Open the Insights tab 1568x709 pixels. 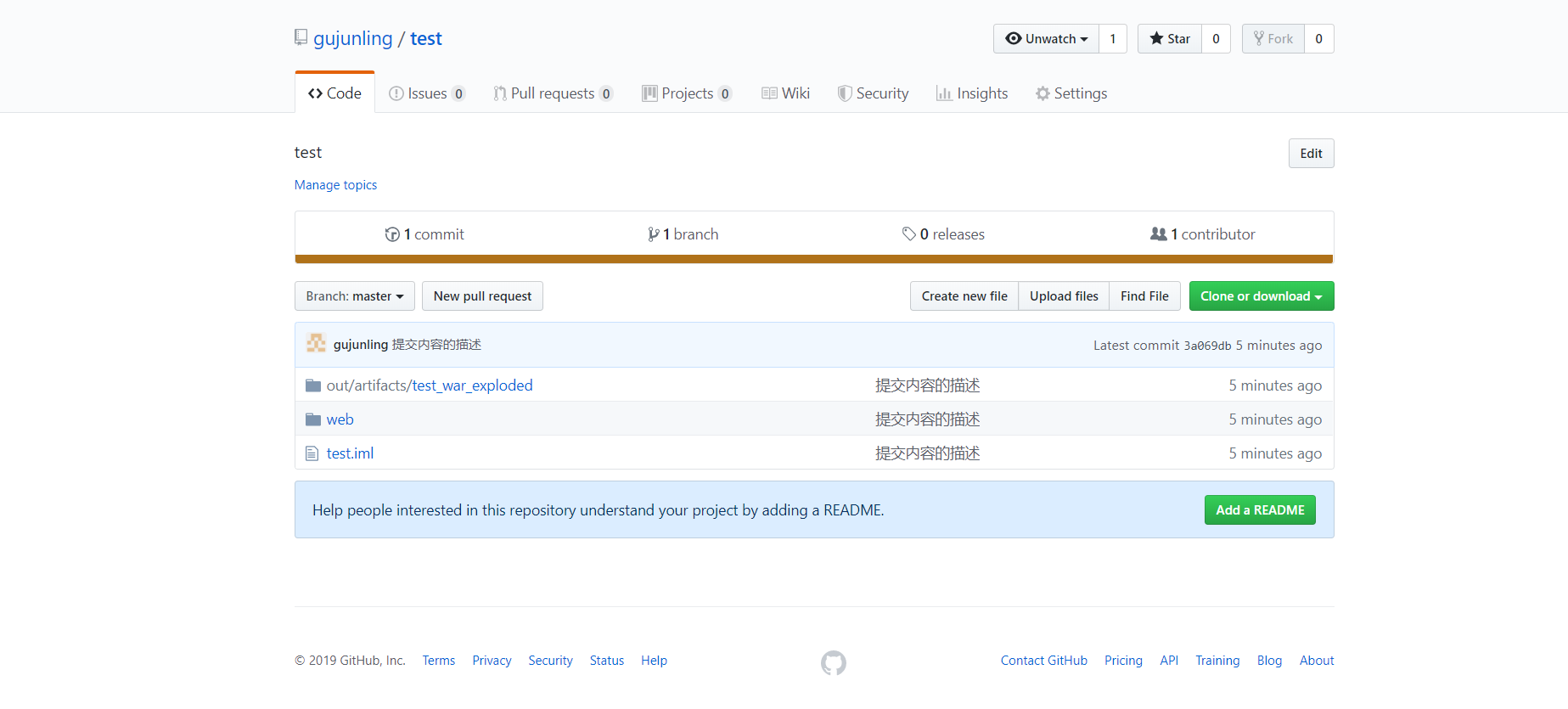pyautogui.click(x=972, y=93)
